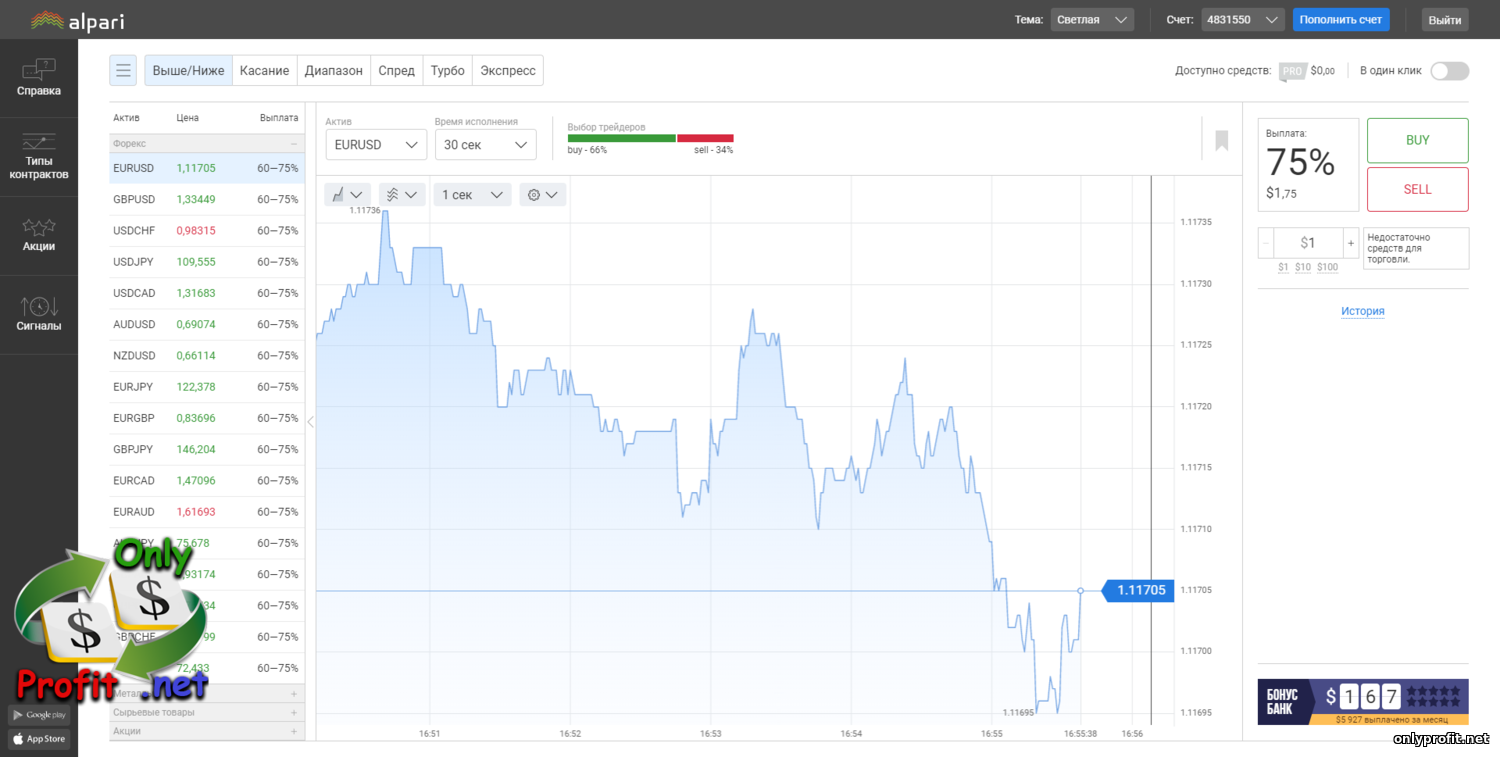Open the Сигналы signals sidebar icon
Screen dimensions: 1500x757
coord(38,314)
